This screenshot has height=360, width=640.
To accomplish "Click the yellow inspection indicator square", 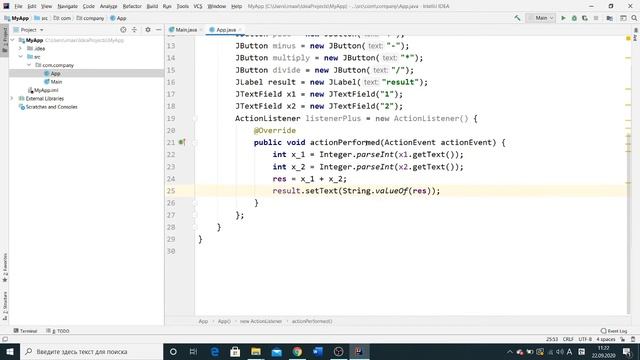I will tap(628, 38).
